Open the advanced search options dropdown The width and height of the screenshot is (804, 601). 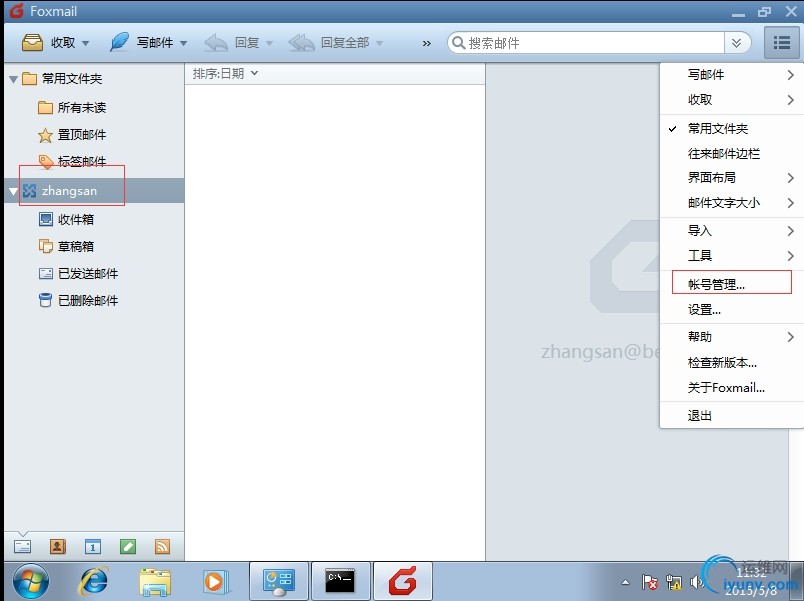pos(737,43)
